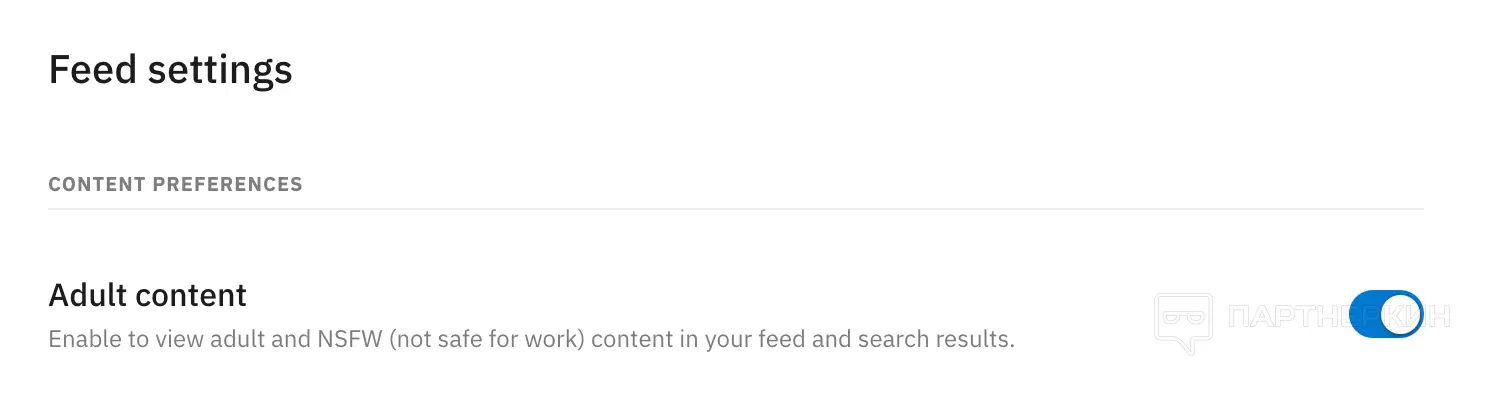Image resolution: width=1502 pixels, height=408 pixels.
Task: Click the Adult content setting title
Action: 147,296
